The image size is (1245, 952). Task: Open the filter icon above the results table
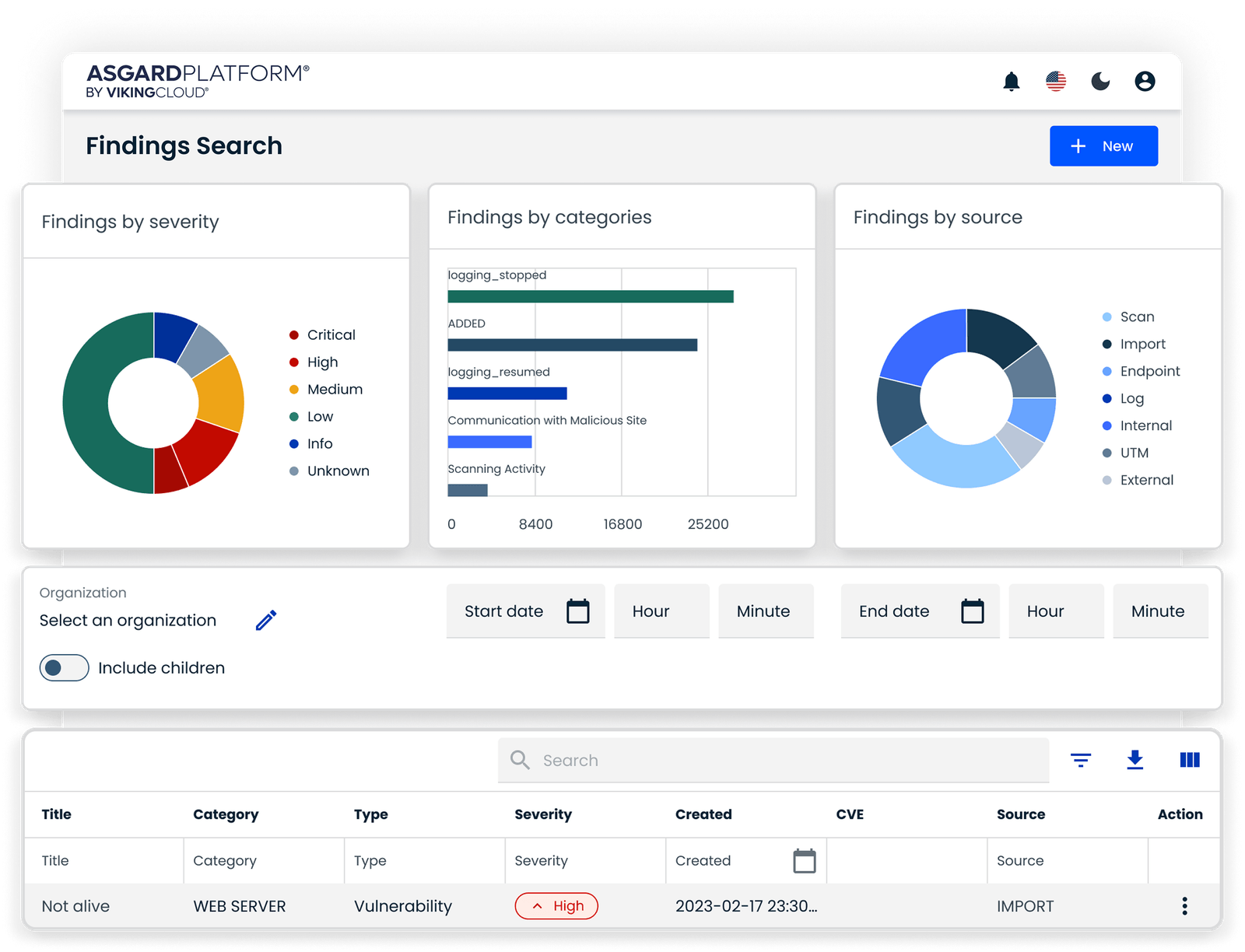tap(1082, 760)
